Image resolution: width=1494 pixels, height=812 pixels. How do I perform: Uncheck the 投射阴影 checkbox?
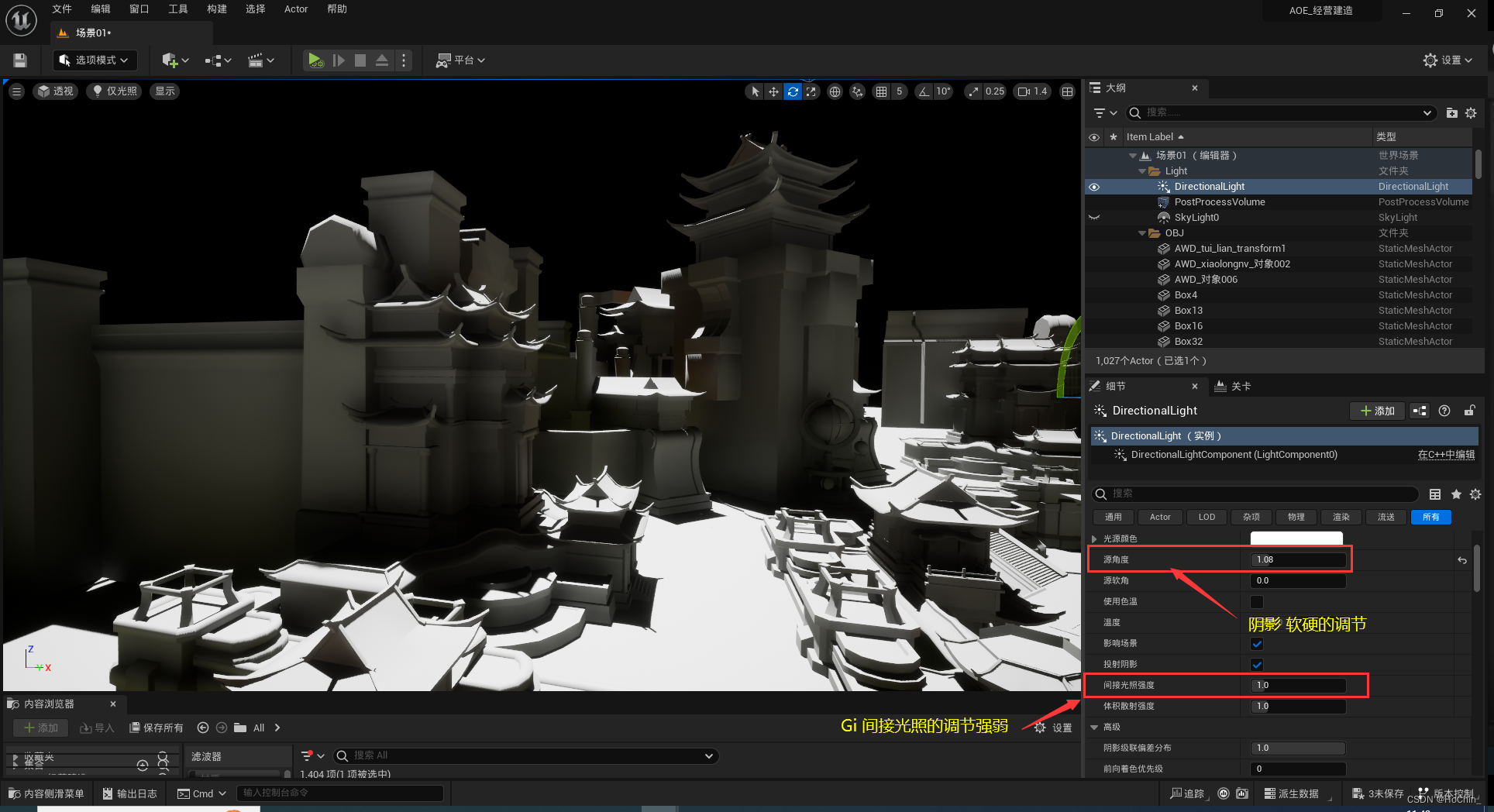pyautogui.click(x=1256, y=664)
